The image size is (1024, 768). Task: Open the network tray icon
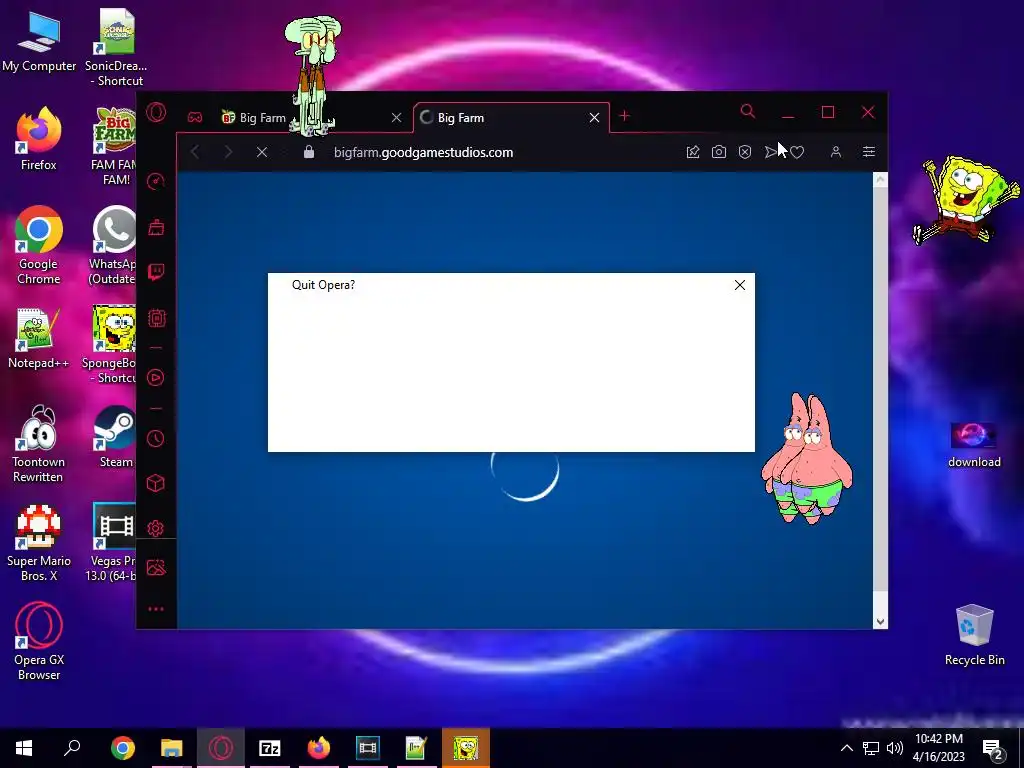tap(871, 748)
